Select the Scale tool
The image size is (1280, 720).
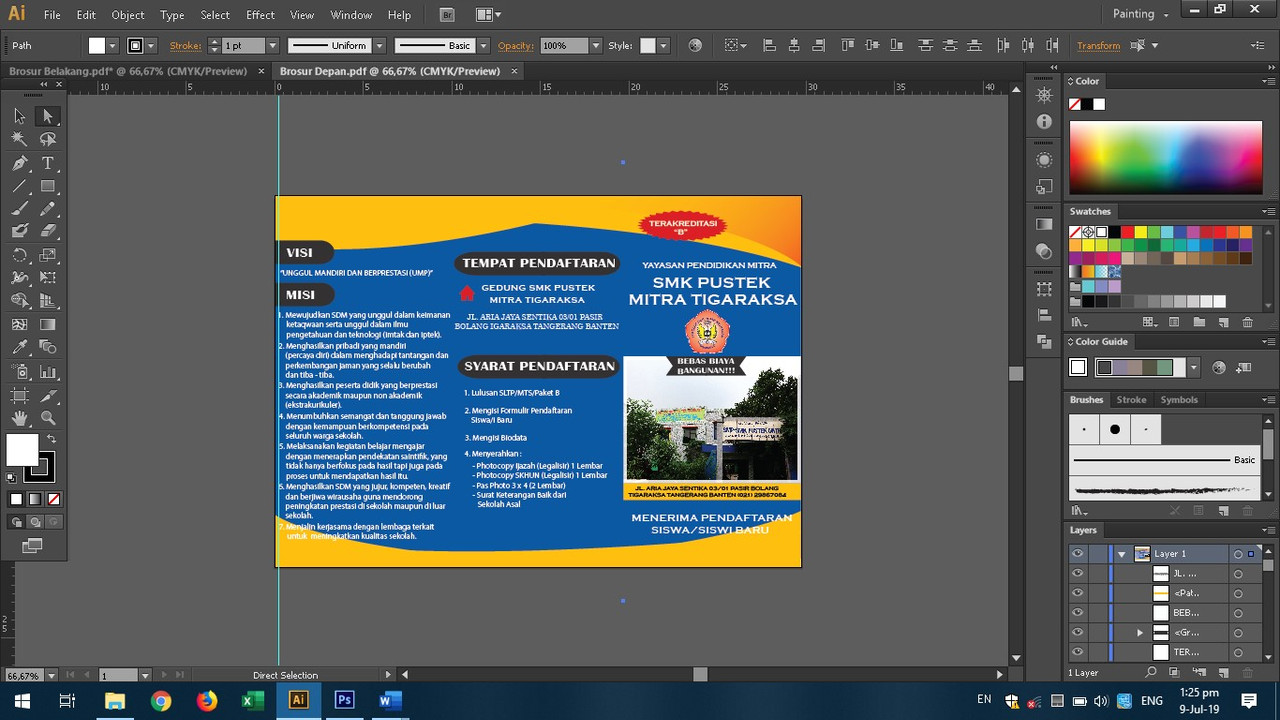[47, 255]
